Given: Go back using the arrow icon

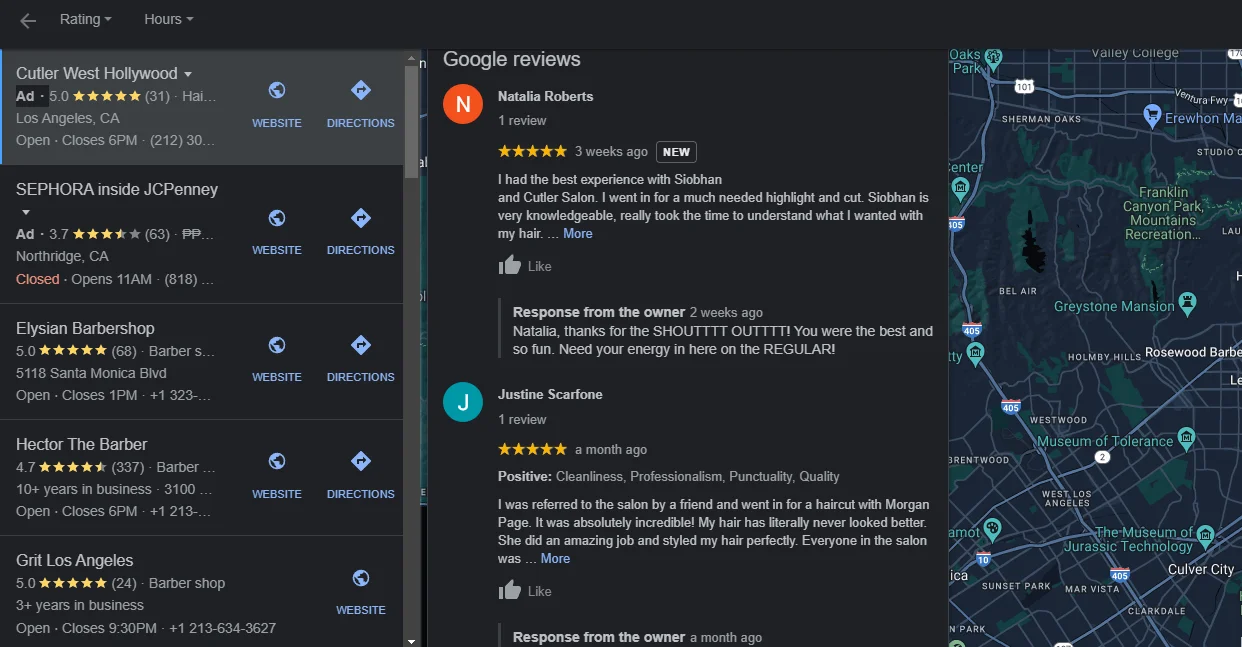Looking at the screenshot, I should (x=27, y=19).
